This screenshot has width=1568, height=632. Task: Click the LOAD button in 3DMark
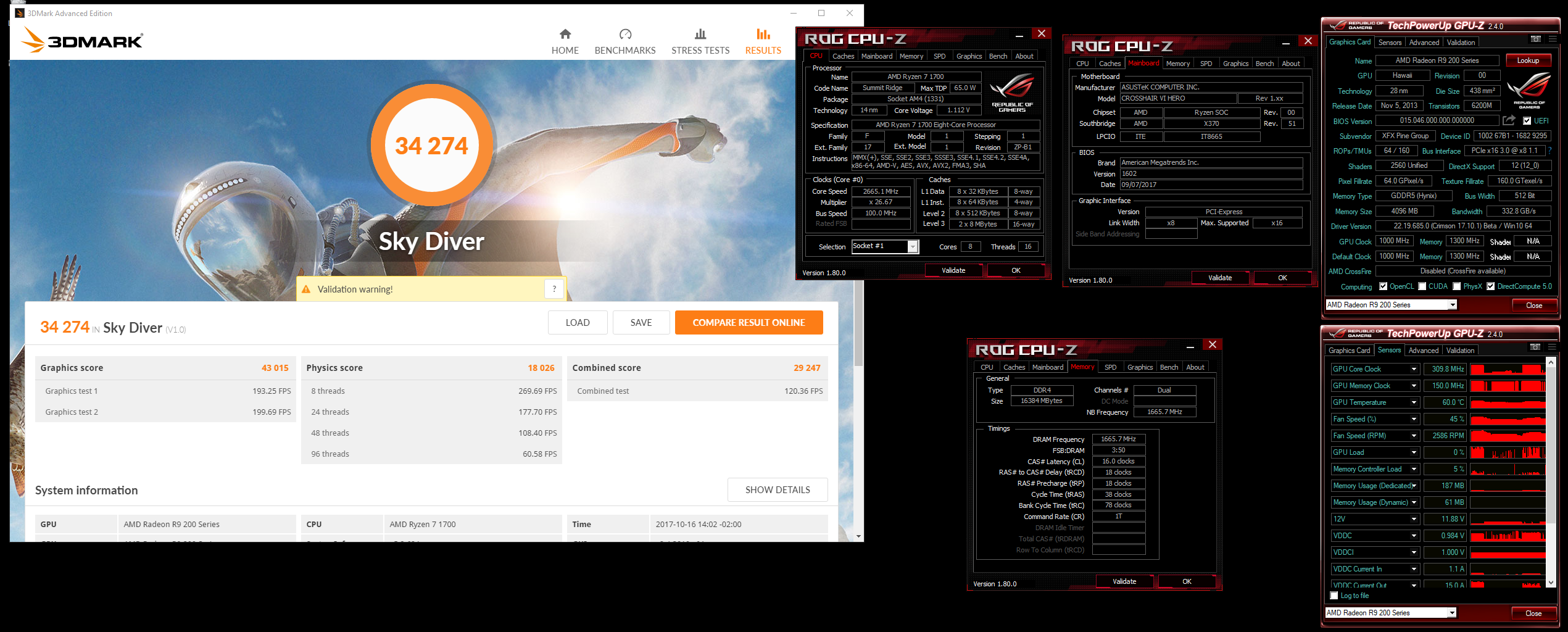pyautogui.click(x=578, y=323)
